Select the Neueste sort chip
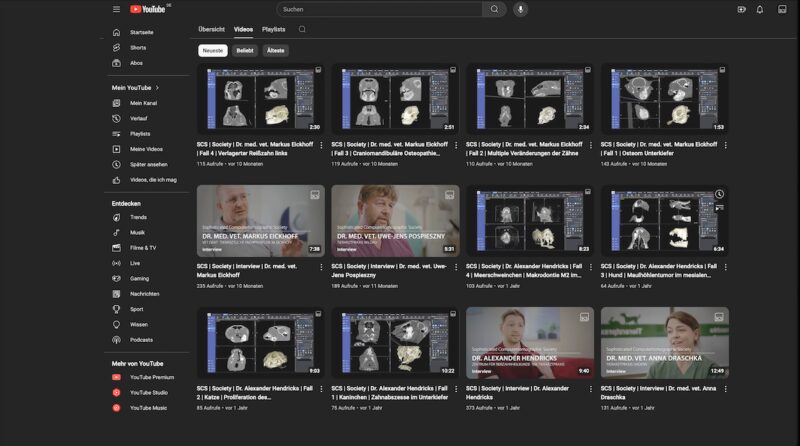The image size is (800, 446). [x=212, y=50]
